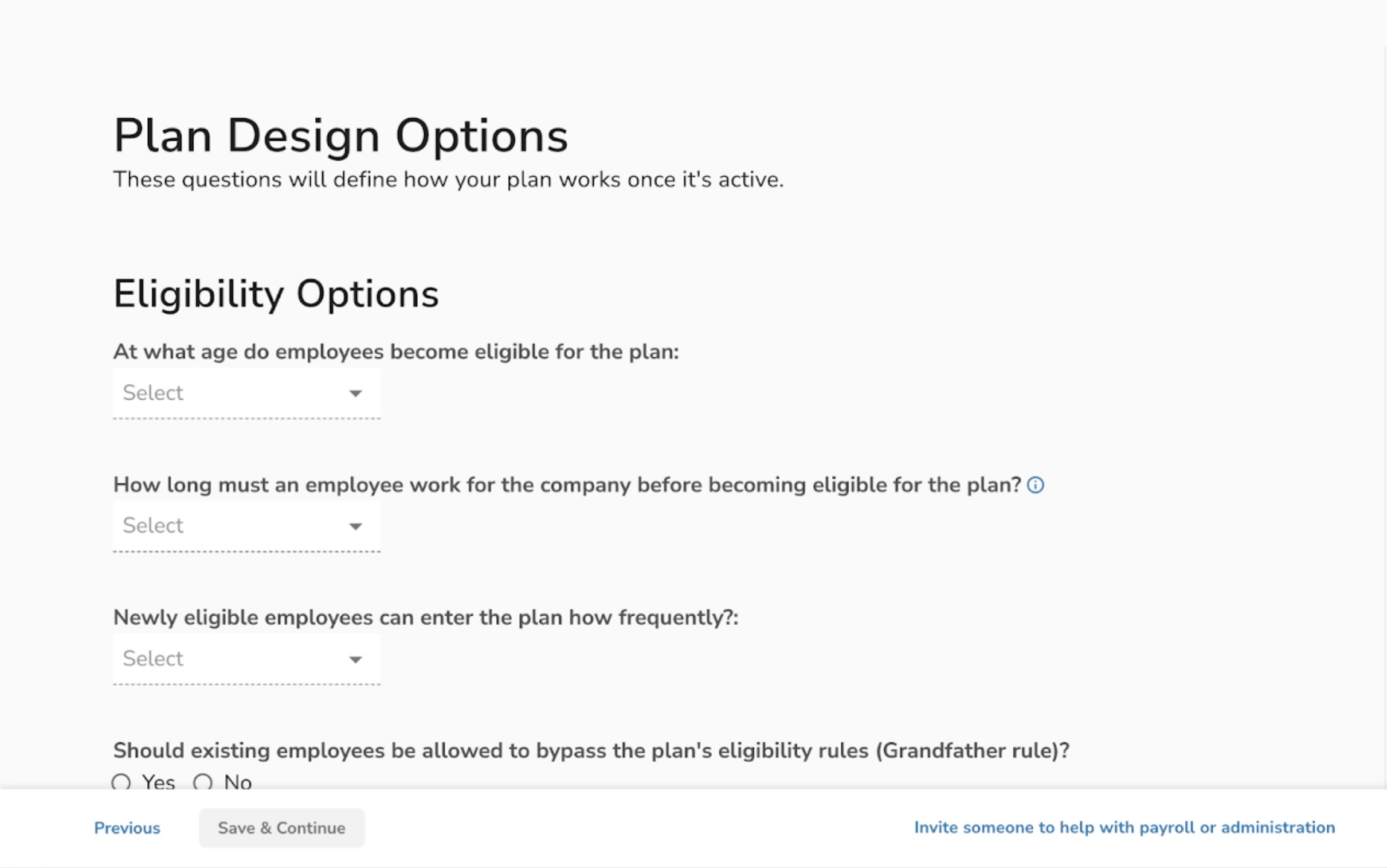Screen dimensions: 1387x868
Task: Click the Save & Continue button
Action: coord(281,828)
